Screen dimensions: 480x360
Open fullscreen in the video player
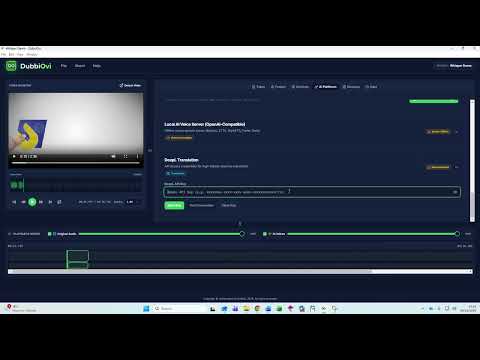coord(125,156)
